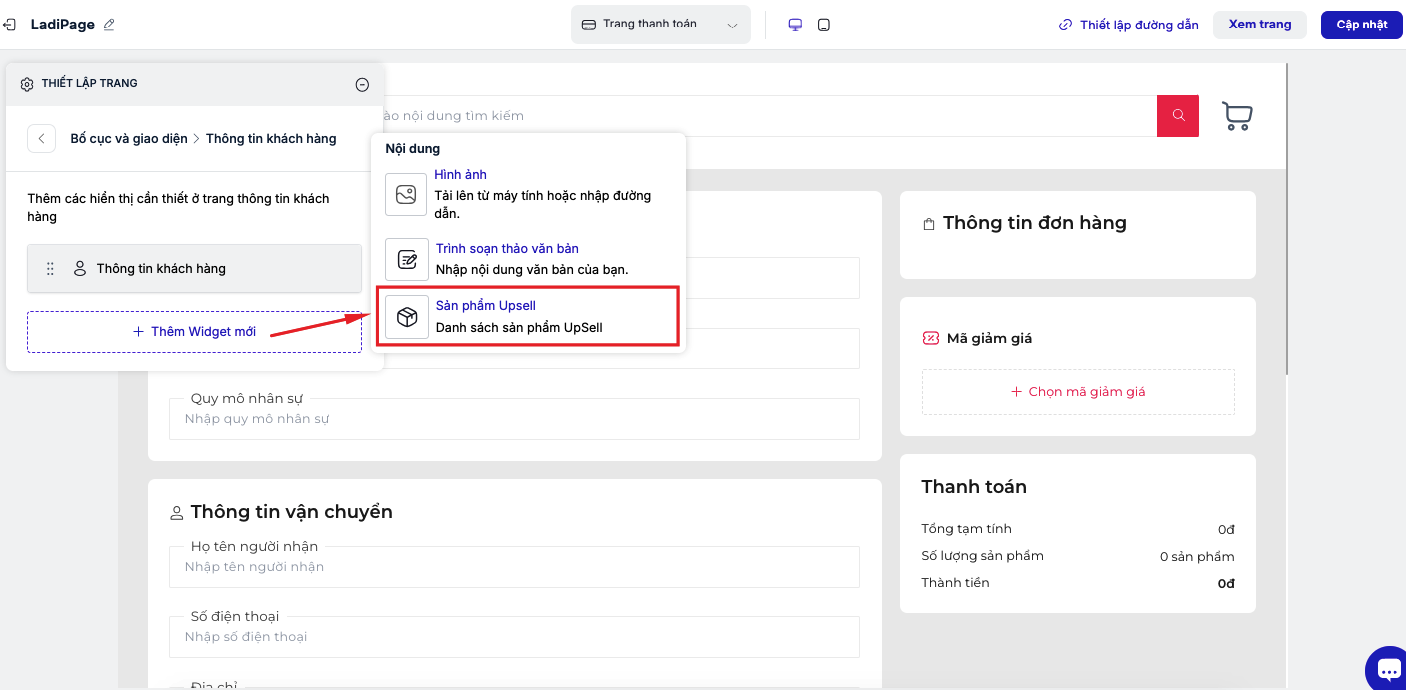The height and width of the screenshot is (690, 1406).
Task: Click the 0 sản phẩm value
Action: coord(1197,557)
